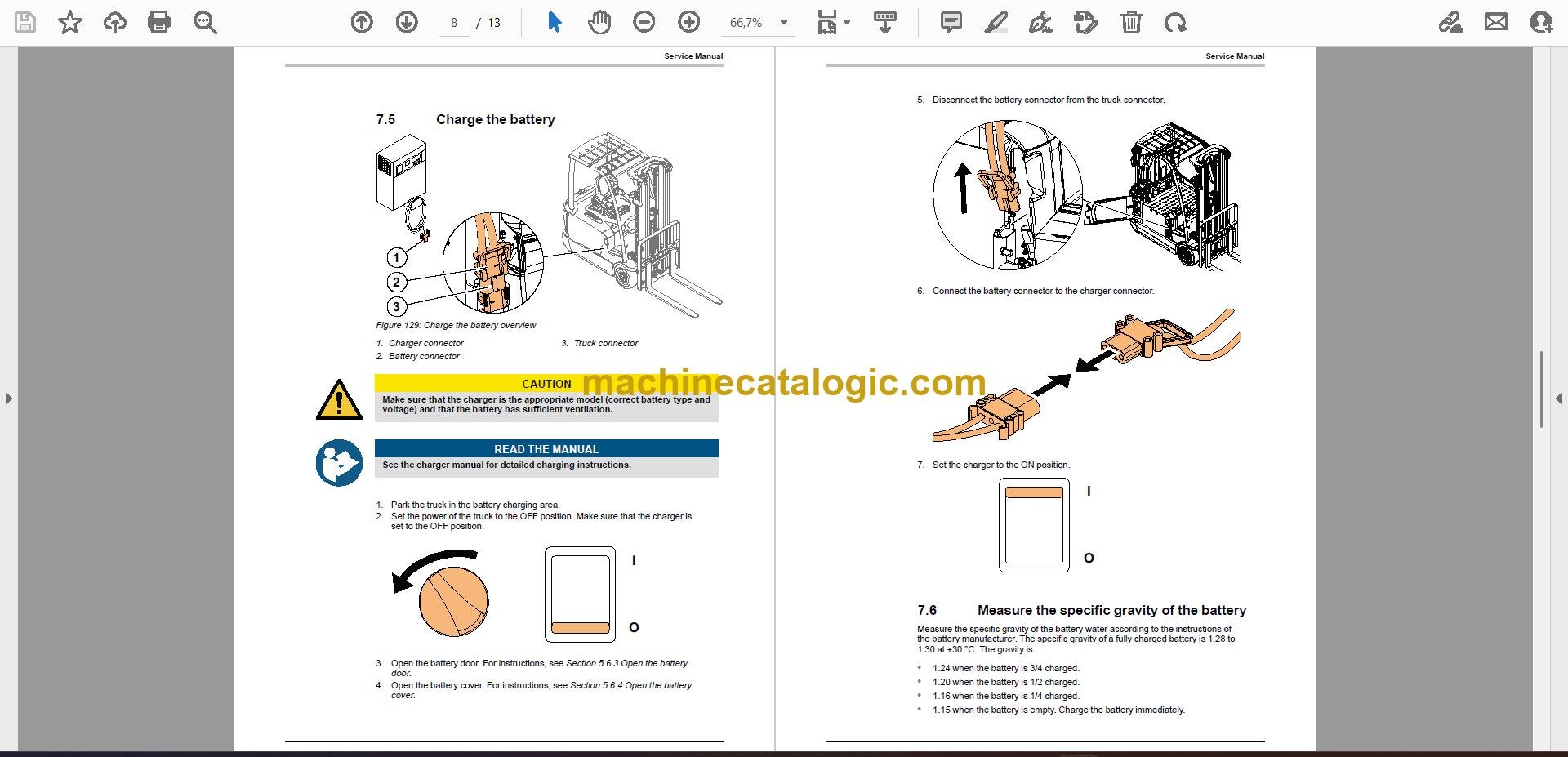The image size is (1568, 757).
Task: Delete with the trash can icon
Action: 1131,23
